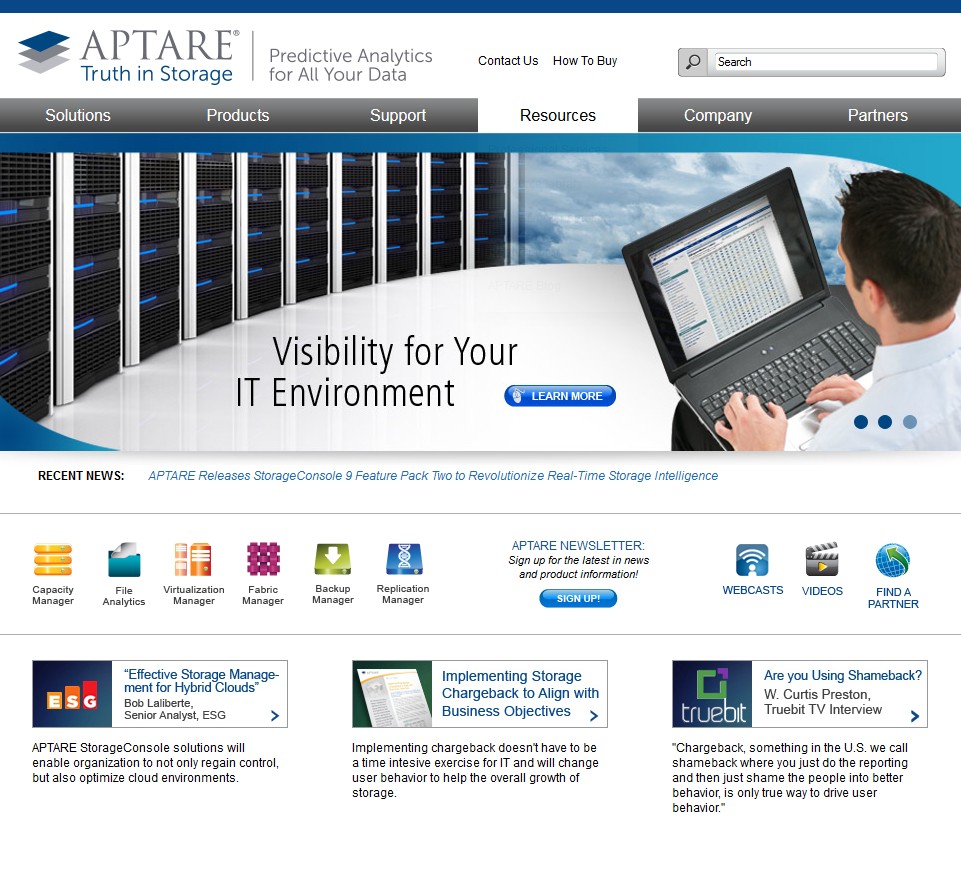Open the StorageConsole 9 recent news link
This screenshot has height=870, width=961.
point(433,476)
